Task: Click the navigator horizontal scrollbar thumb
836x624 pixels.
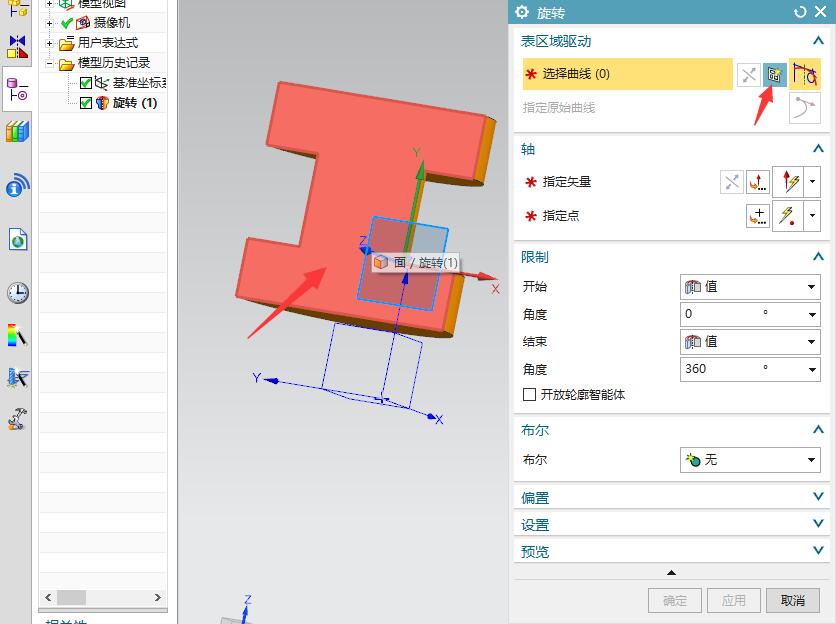Action: tap(71, 597)
